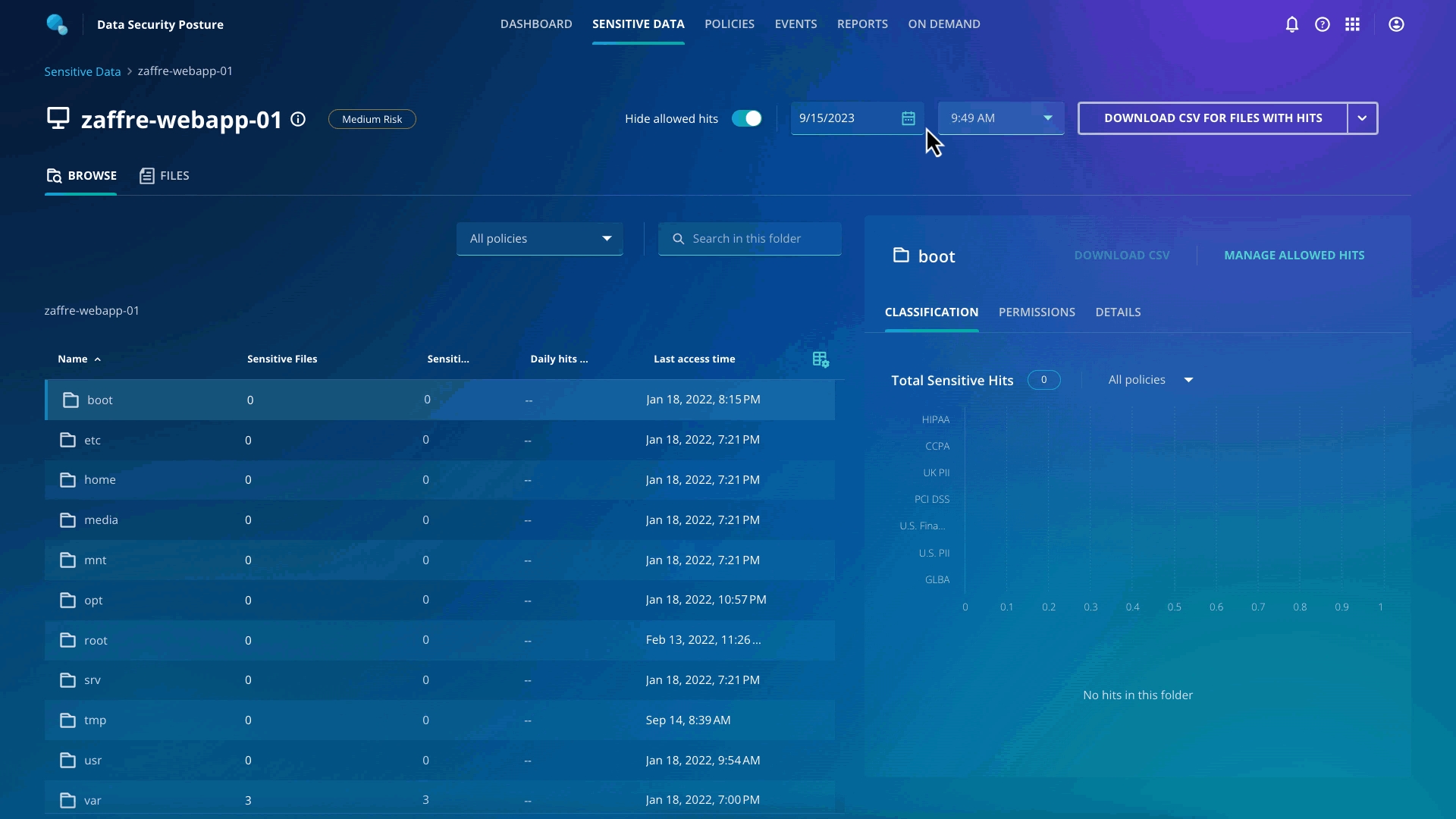
Task: Open the user account profile icon
Action: click(x=1396, y=24)
